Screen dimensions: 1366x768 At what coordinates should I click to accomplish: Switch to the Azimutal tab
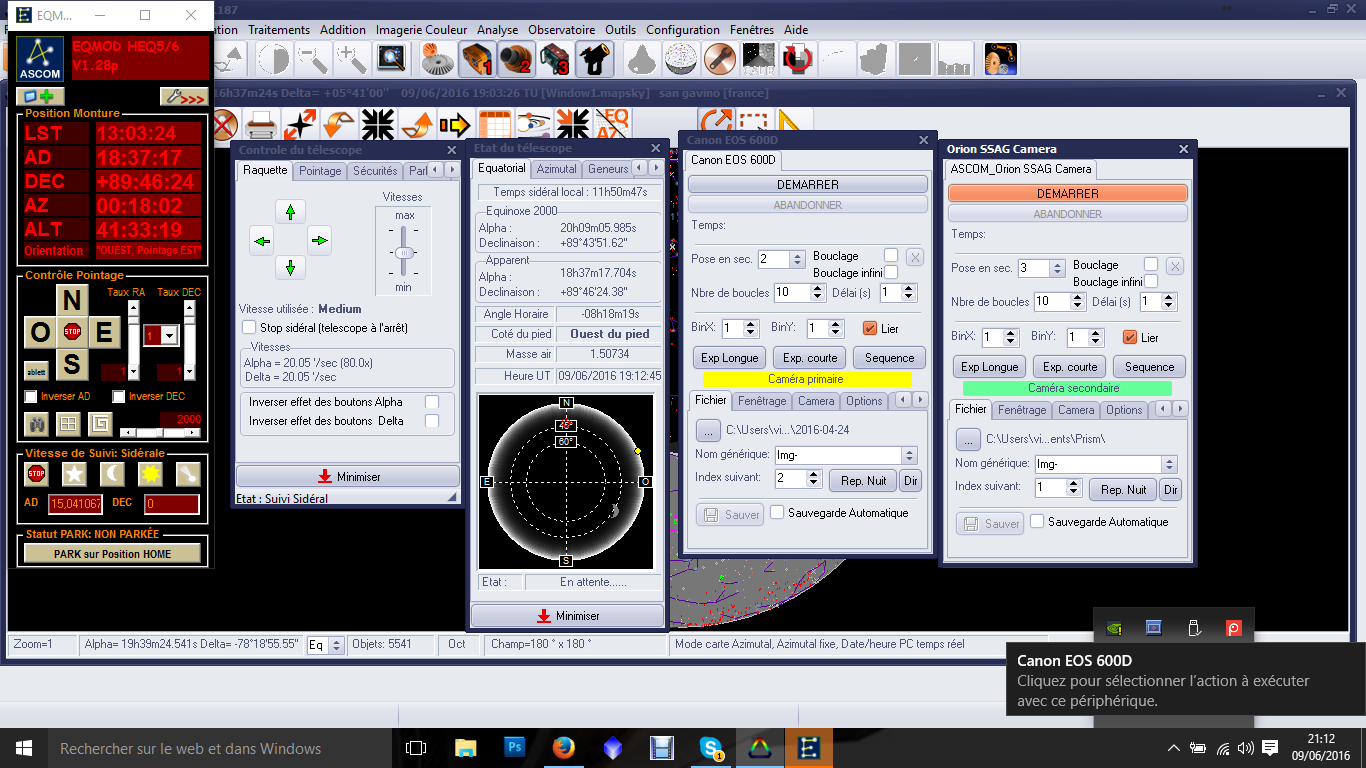click(x=556, y=169)
